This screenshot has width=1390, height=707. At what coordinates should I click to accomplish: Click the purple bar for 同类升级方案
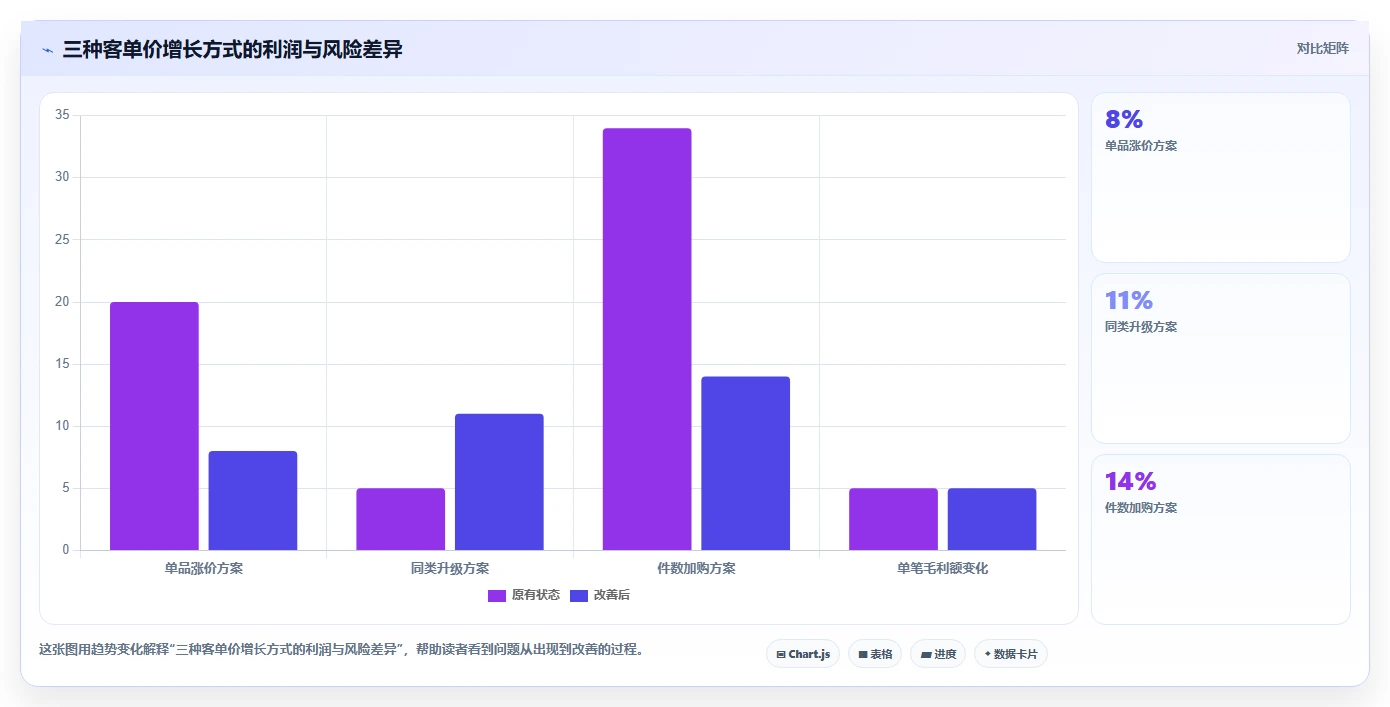401,519
